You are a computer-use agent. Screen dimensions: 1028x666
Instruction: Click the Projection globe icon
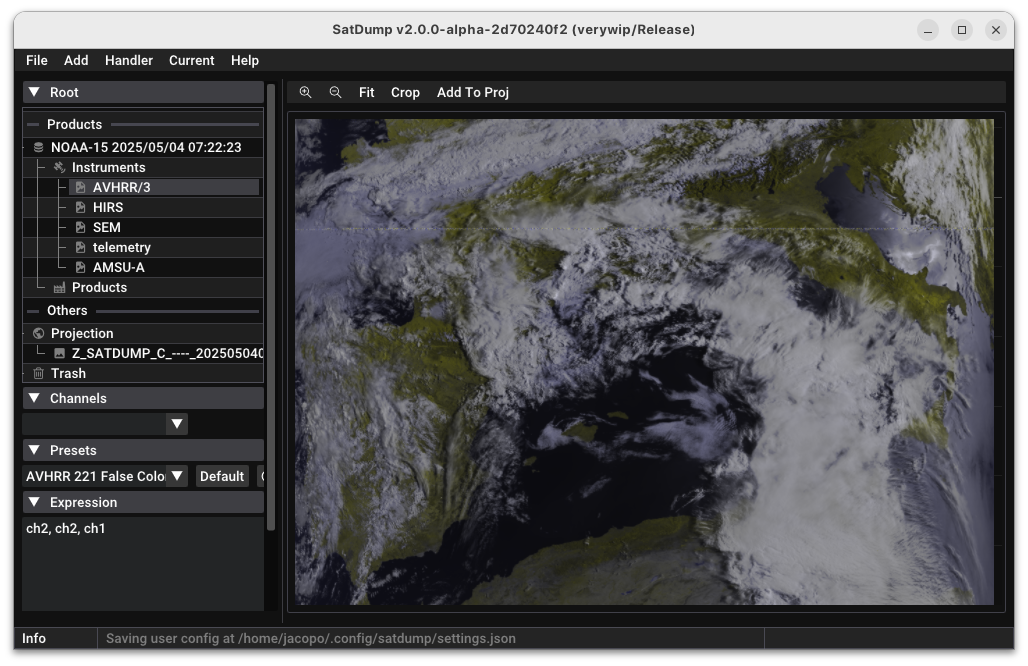click(x=38, y=333)
